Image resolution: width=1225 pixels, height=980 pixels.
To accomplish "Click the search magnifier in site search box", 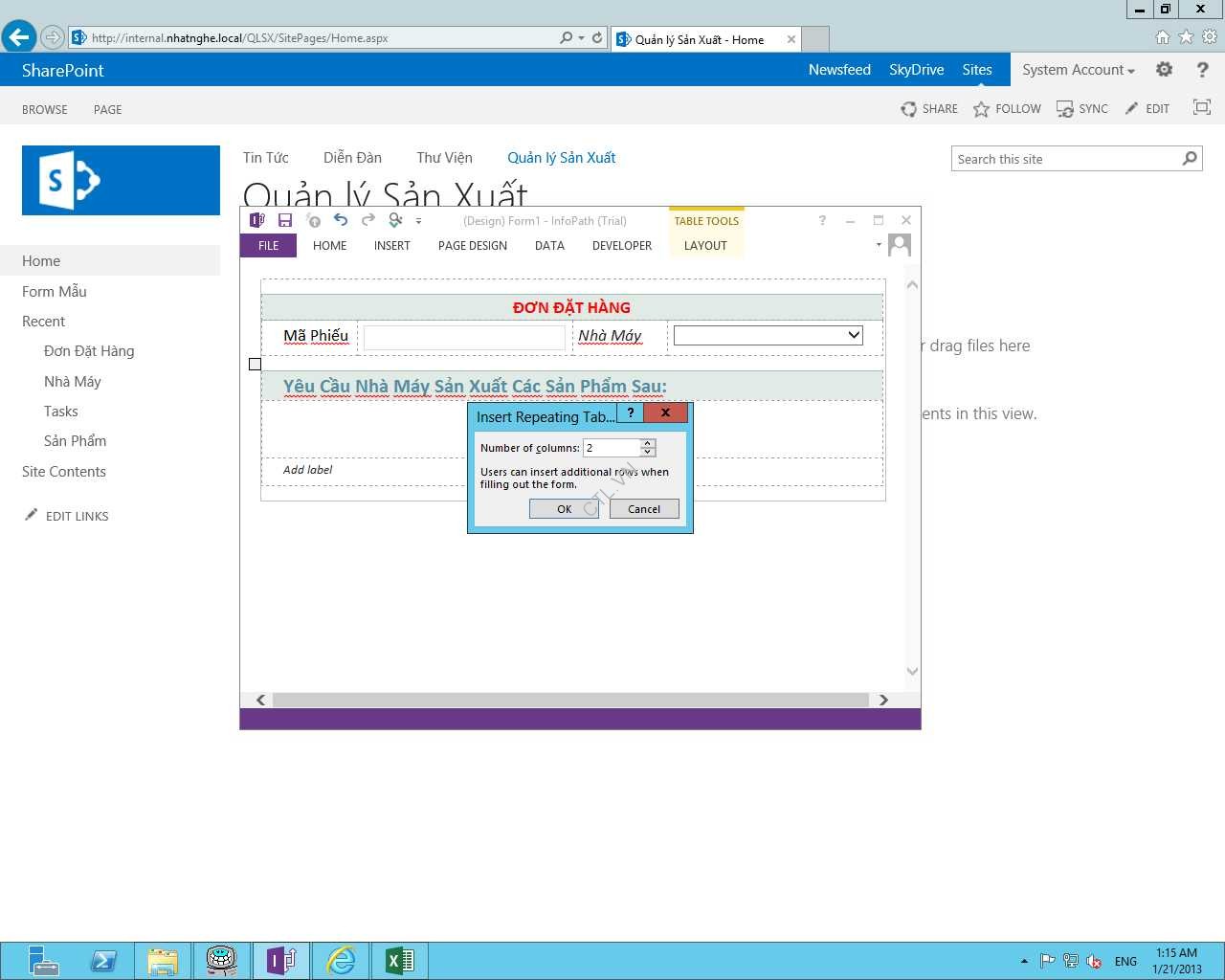I will coord(1190,159).
